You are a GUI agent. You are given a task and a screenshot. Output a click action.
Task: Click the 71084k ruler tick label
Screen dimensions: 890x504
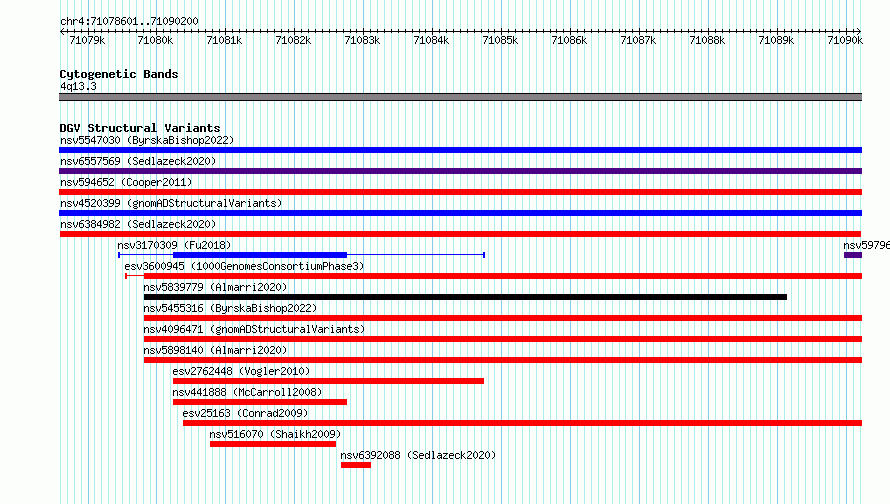tap(431, 40)
